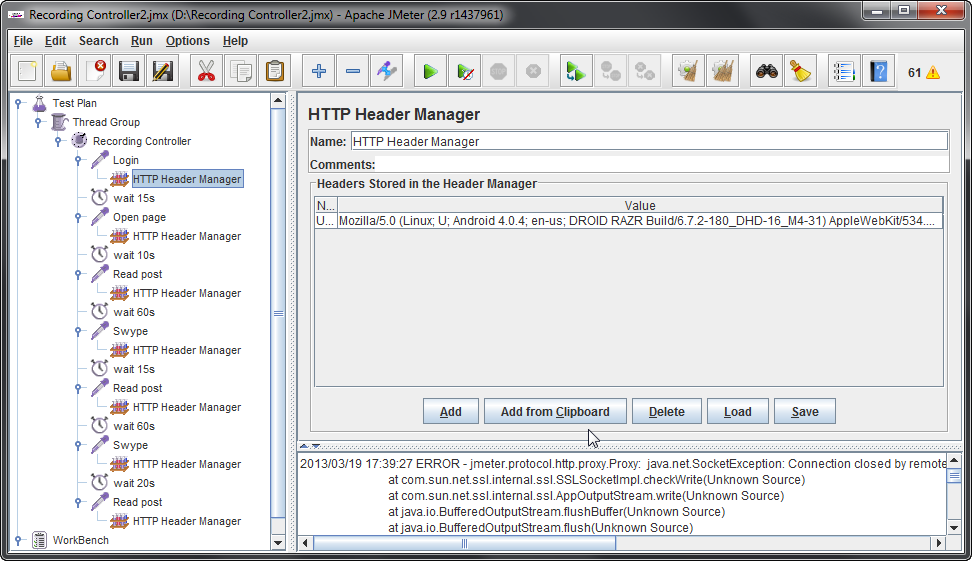Click the Save headers button

(x=805, y=412)
